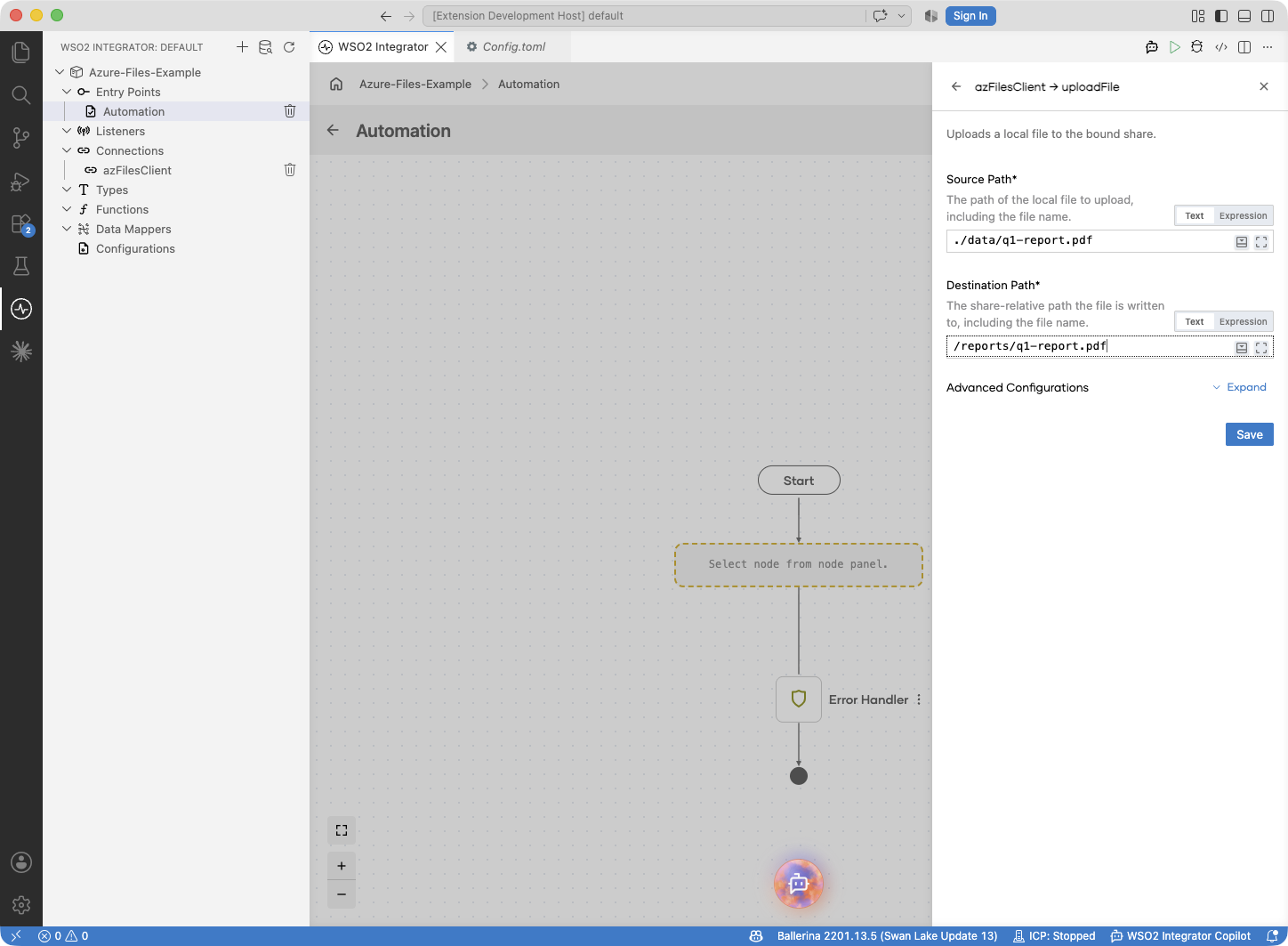This screenshot has height=946, width=1288.
Task: Open more editor actions menu
Action: [x=1268, y=47]
